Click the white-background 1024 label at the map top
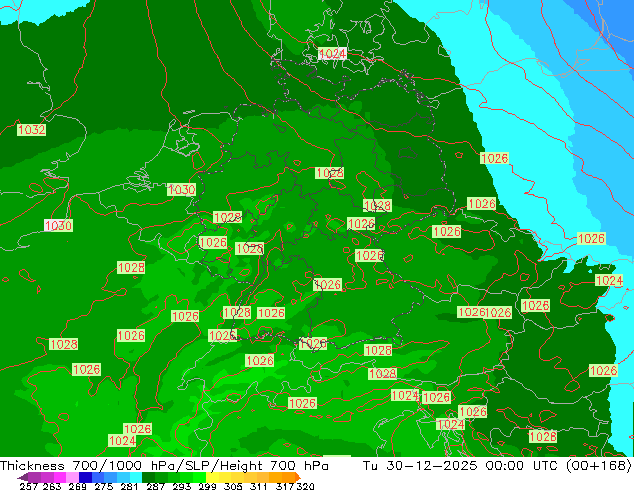Screen dimensions: 634x490 [332, 53]
